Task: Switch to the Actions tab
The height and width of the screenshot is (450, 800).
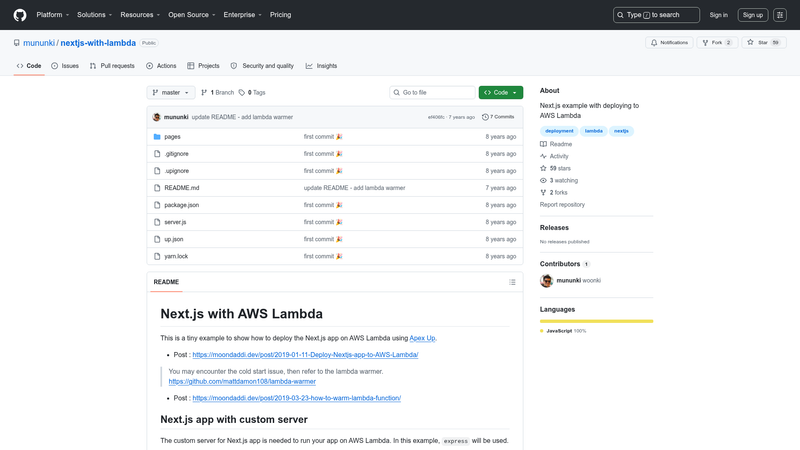Action: point(161,66)
